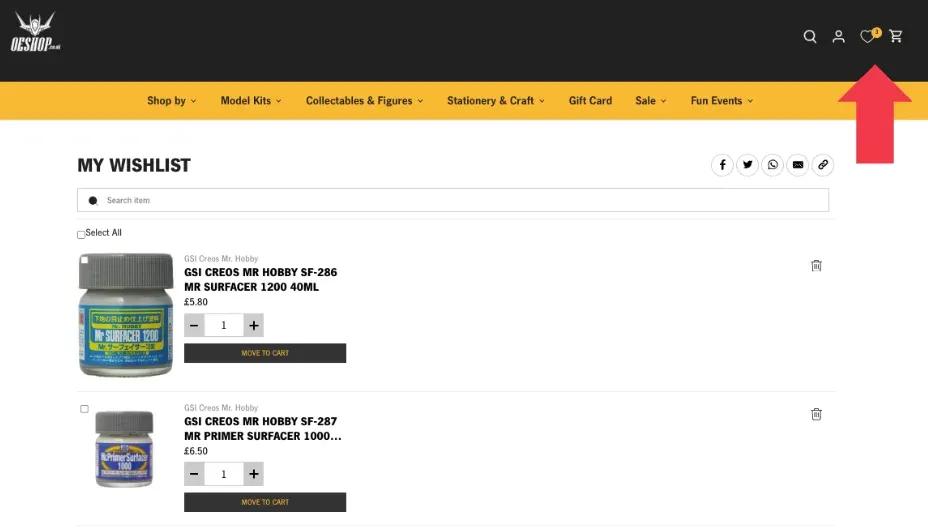Image resolution: width=928 pixels, height=528 pixels.
Task: Open the Gift Card page
Action: [590, 101]
